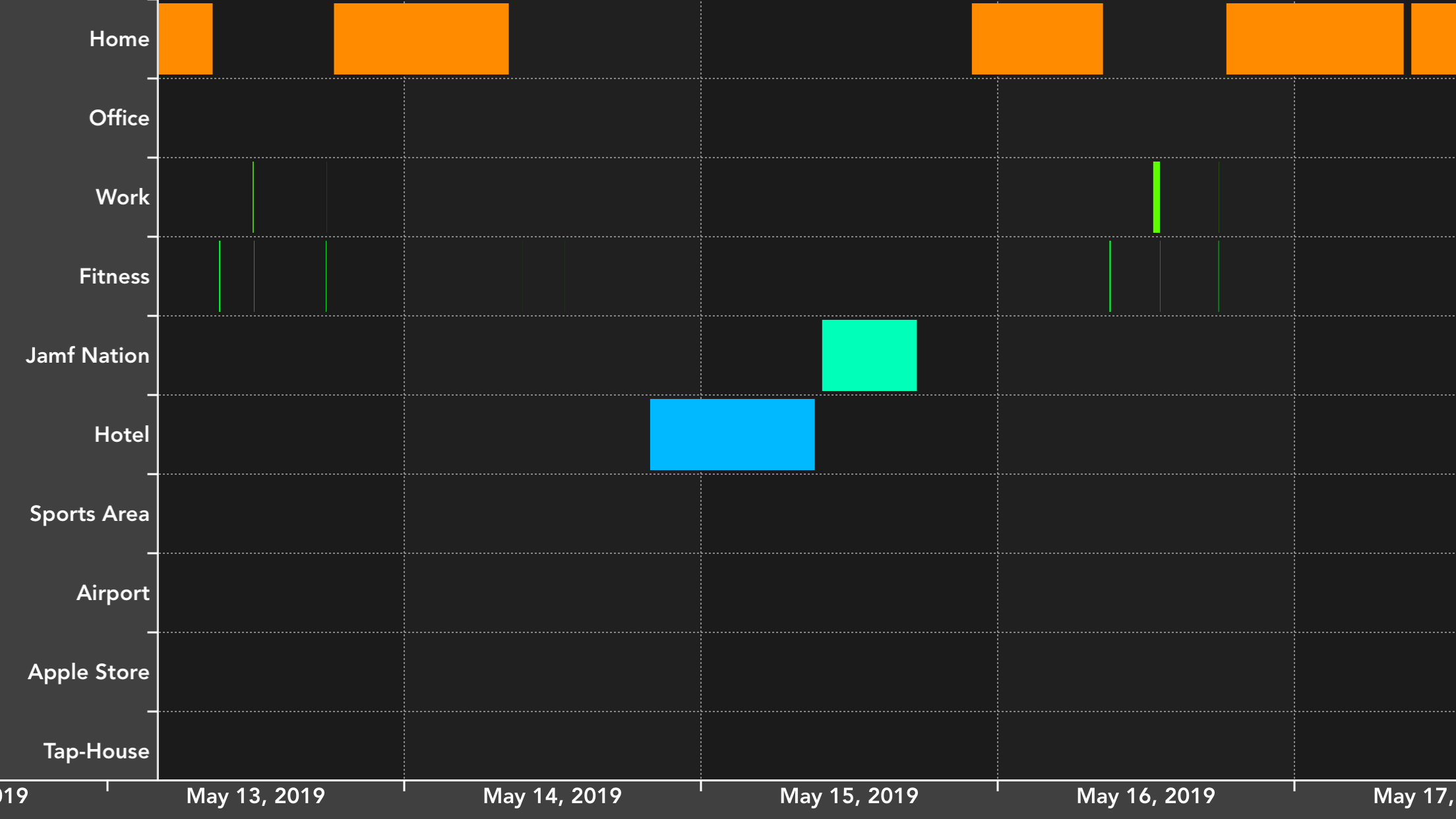
Task: Click the Home row label
Action: click(x=119, y=39)
